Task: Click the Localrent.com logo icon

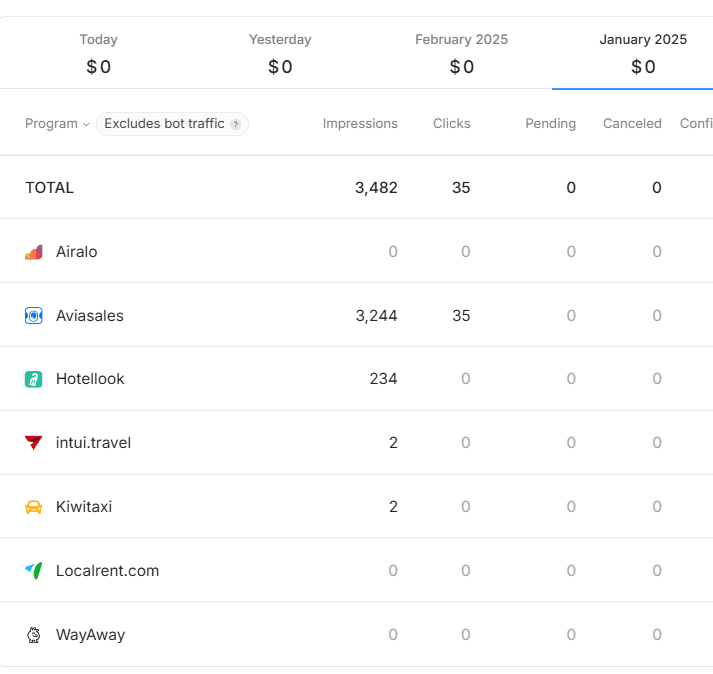Action: (33, 571)
